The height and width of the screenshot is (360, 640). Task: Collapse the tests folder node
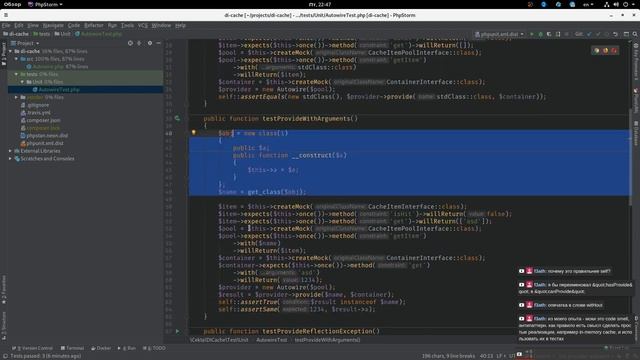coord(16,74)
